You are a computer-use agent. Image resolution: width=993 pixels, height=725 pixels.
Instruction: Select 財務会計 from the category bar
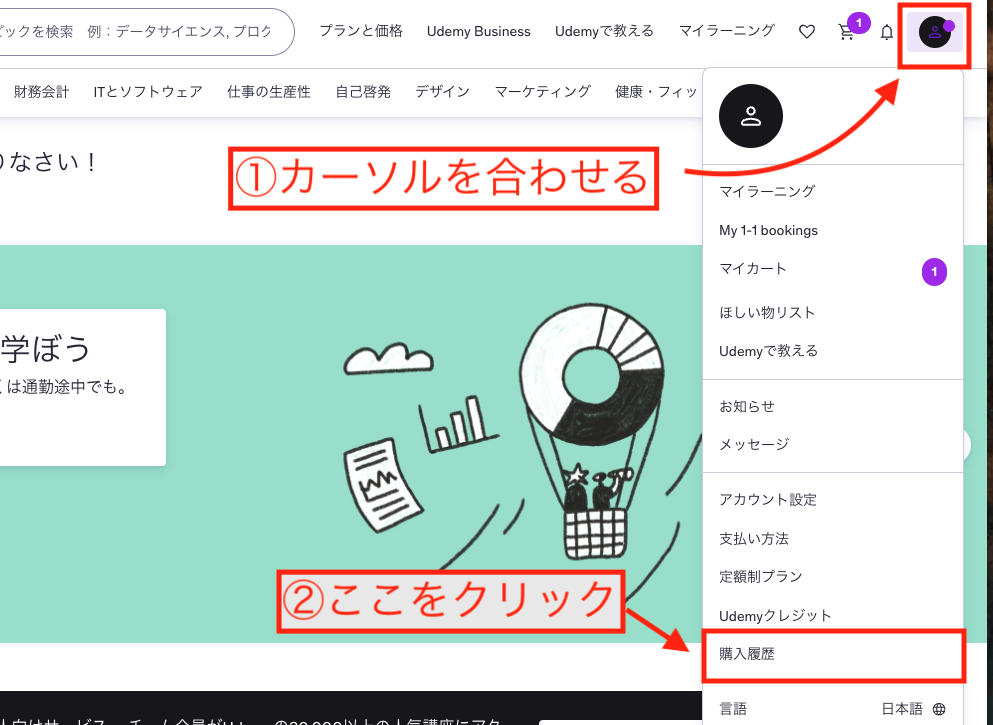[x=41, y=90]
